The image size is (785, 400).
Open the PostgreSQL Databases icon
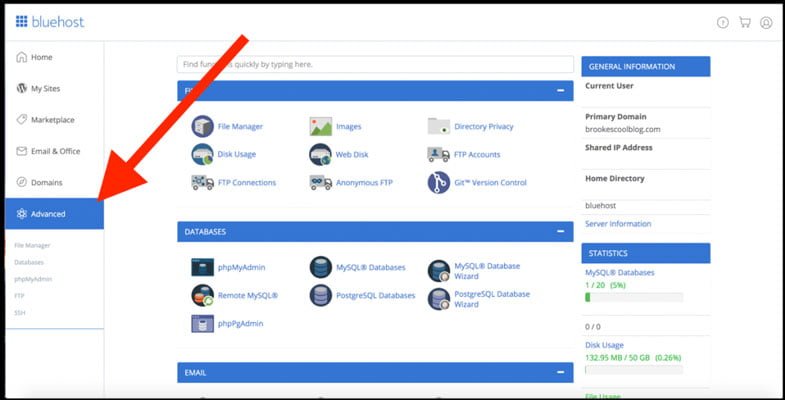pos(320,295)
